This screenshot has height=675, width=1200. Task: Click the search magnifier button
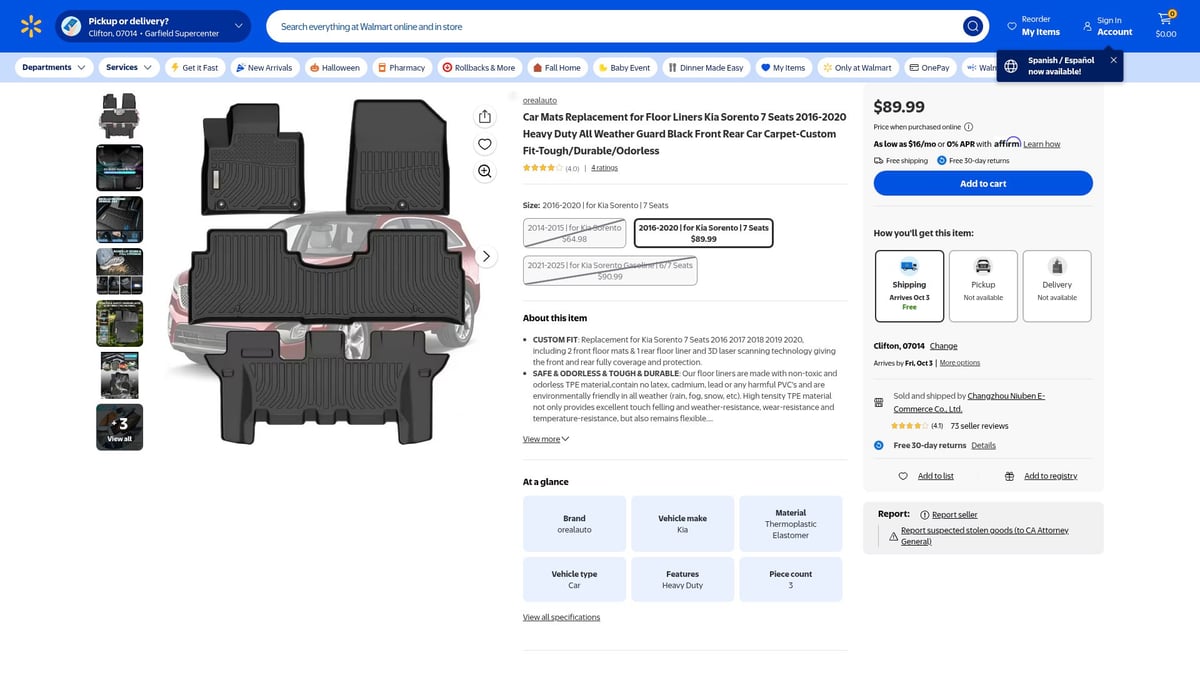(972, 26)
